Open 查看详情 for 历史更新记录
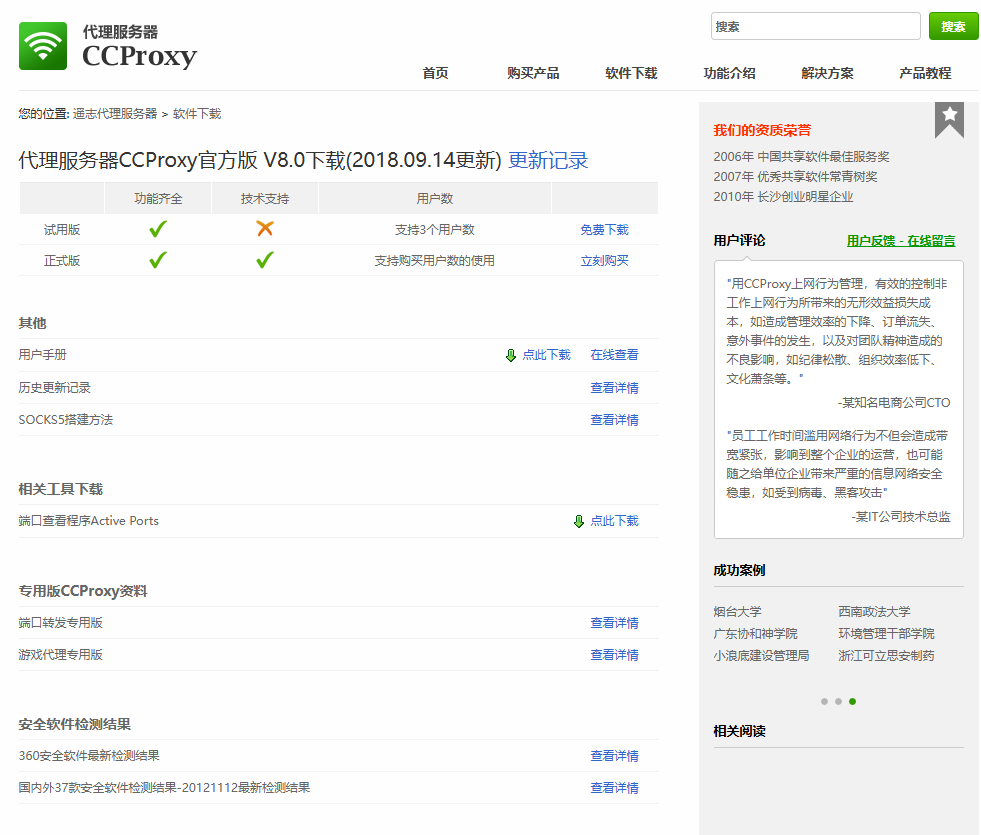 614,388
